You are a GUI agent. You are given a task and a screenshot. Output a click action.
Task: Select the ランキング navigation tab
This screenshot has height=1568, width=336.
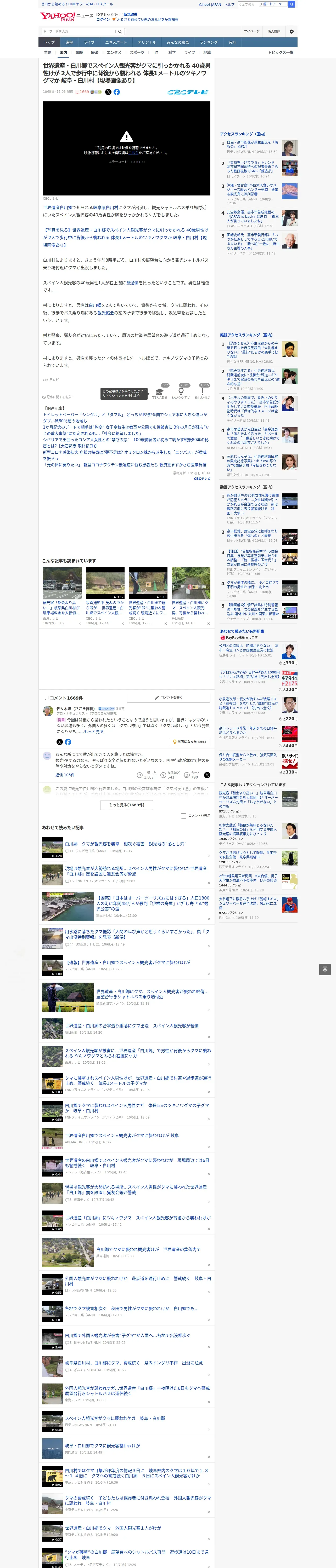point(209,42)
